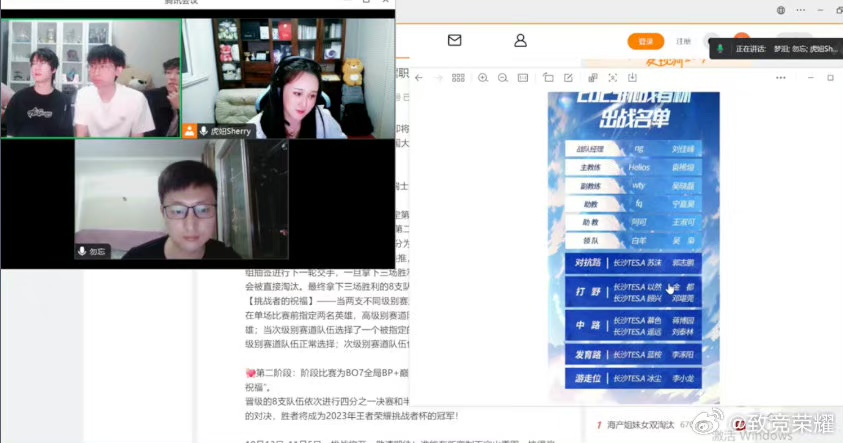Click the 发育路 row in lineup image
The width and height of the screenshot is (843, 443).
pos(633,355)
